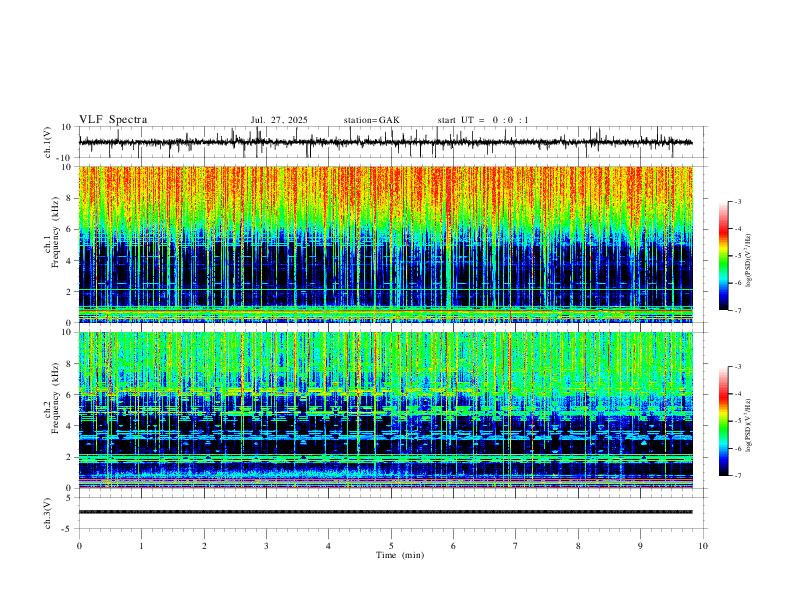
Task: Click the '10' tick on Time axis
Action: 703,546
